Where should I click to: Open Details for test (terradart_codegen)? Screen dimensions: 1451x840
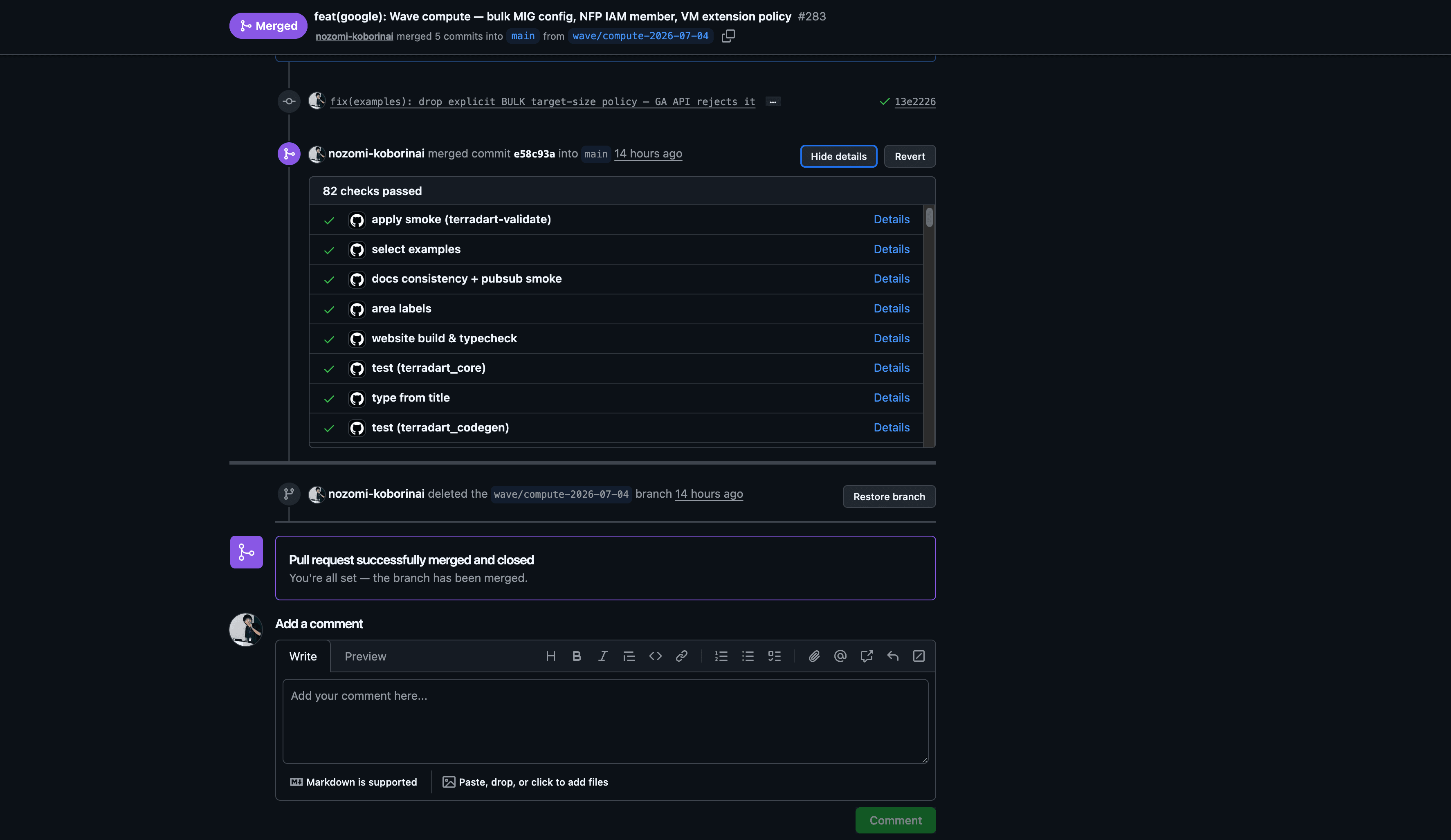(891, 428)
